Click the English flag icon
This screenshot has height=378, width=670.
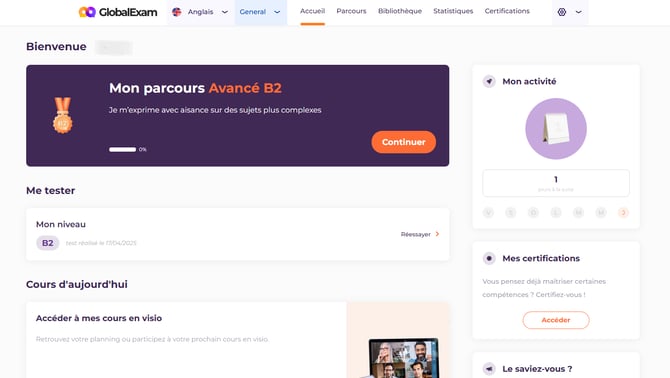point(176,12)
